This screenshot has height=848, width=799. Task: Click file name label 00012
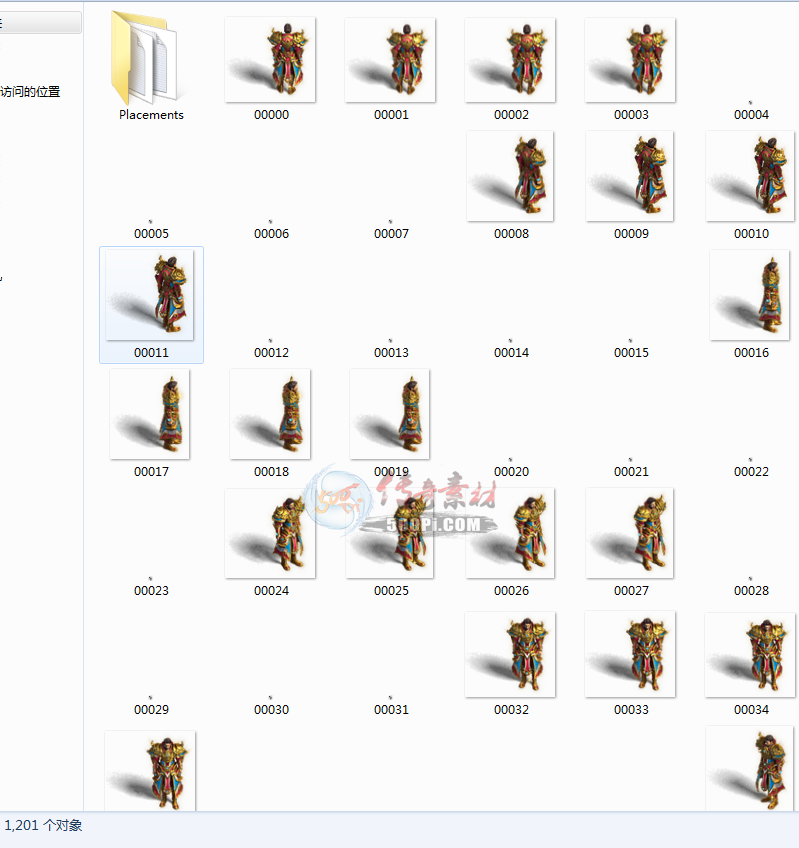coord(272,353)
